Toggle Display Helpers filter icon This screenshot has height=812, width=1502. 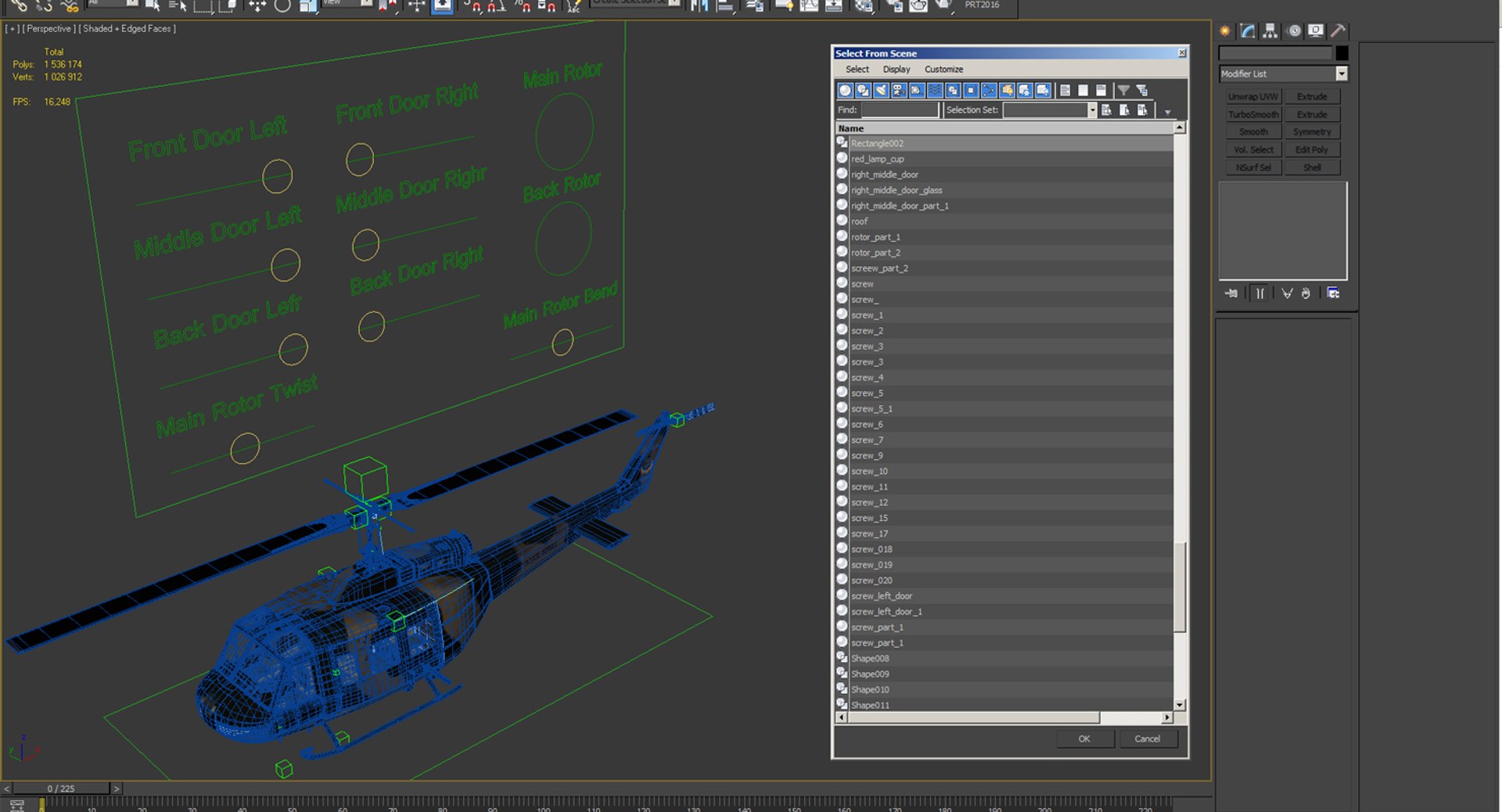(x=917, y=90)
